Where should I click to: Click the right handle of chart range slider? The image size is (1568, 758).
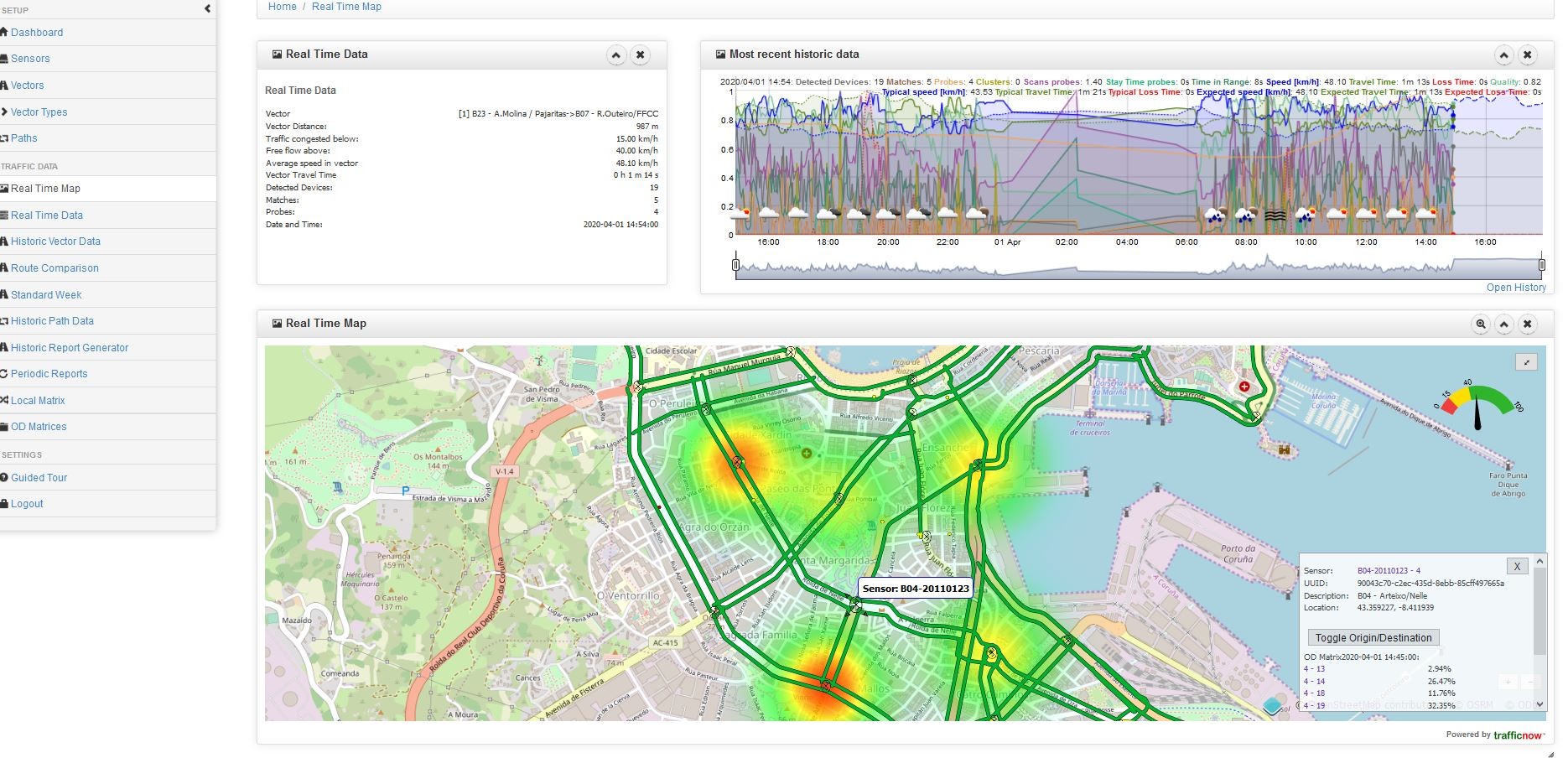[x=1541, y=266]
